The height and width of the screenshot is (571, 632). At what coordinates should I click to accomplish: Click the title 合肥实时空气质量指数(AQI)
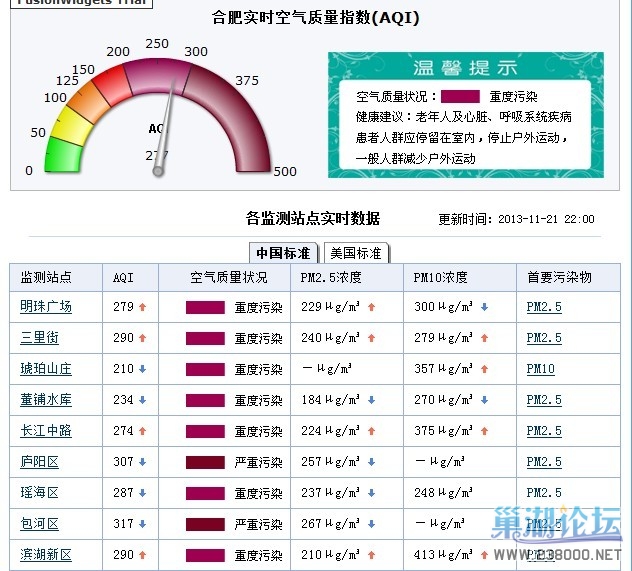coord(316,18)
